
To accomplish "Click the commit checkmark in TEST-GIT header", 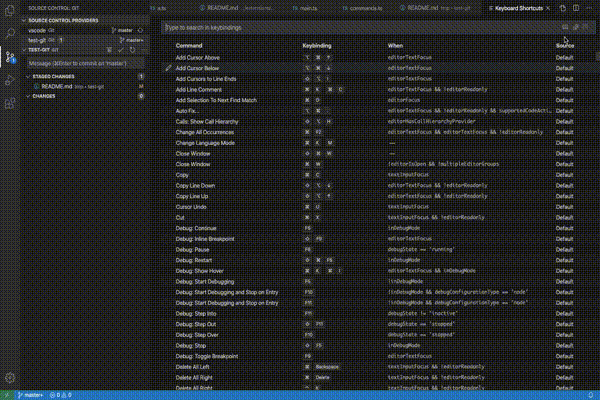I will 121,50.
